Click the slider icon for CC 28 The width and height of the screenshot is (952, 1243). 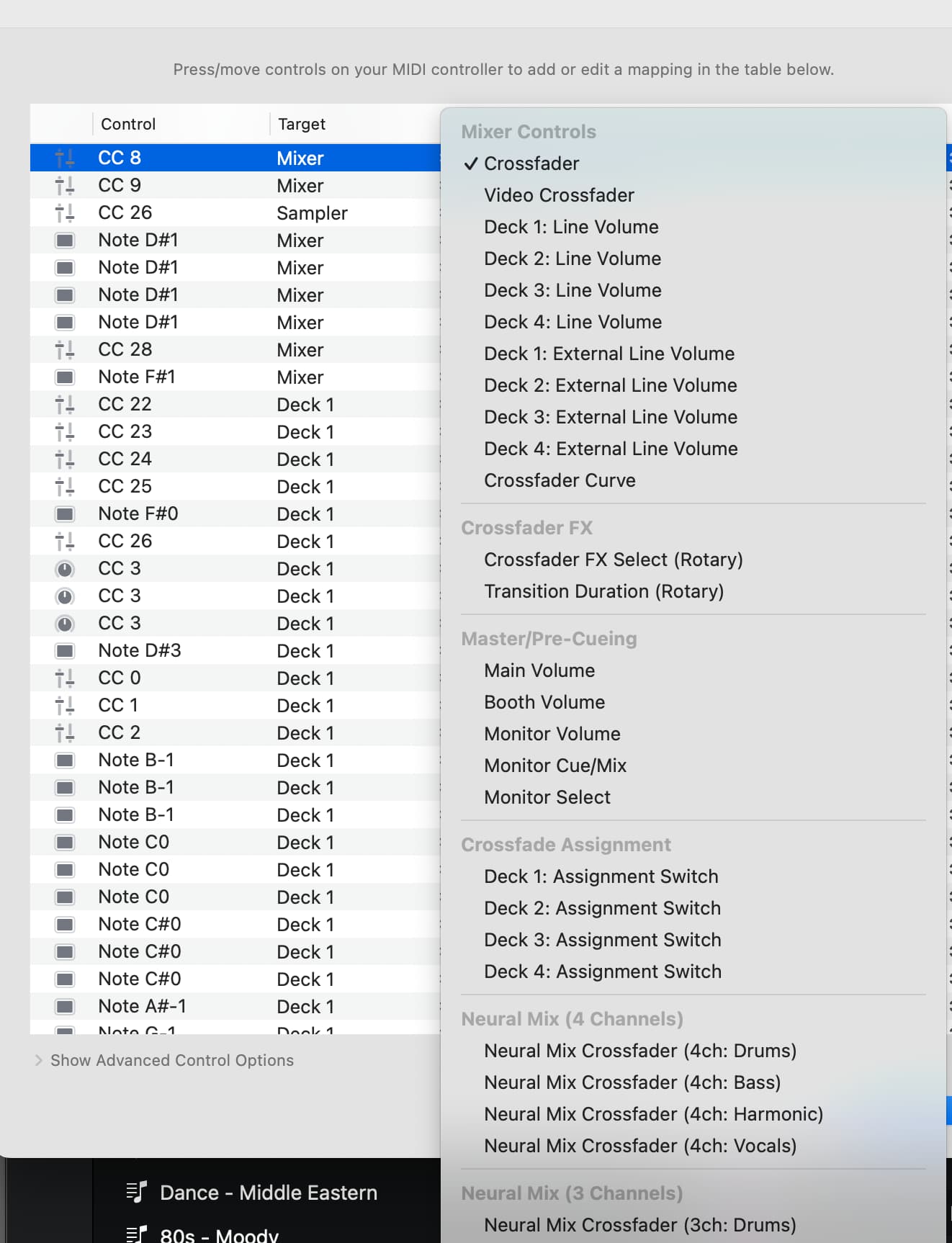(65, 350)
